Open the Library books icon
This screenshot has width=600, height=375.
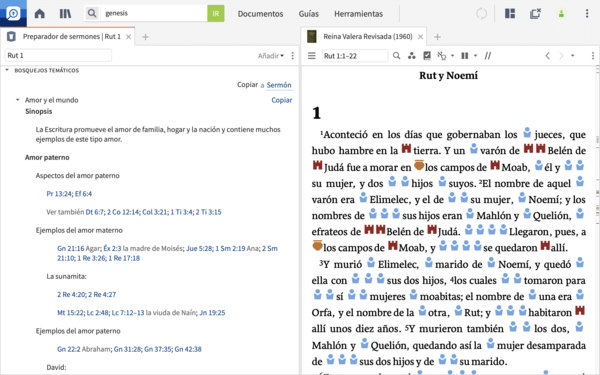pyautogui.click(x=65, y=14)
